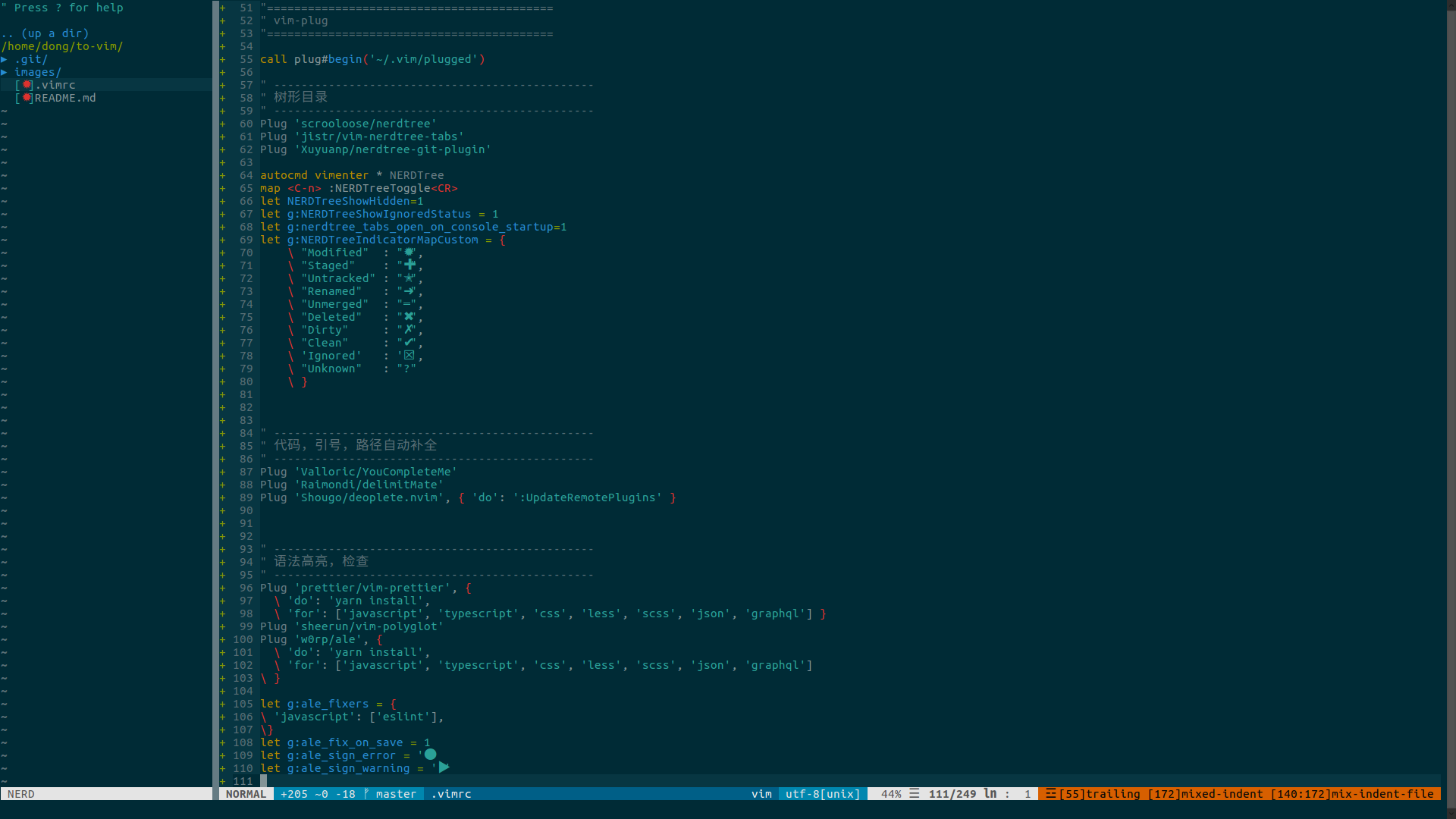
Task: Click the 'utf-8[unix]' encoding segment
Action: (823, 794)
